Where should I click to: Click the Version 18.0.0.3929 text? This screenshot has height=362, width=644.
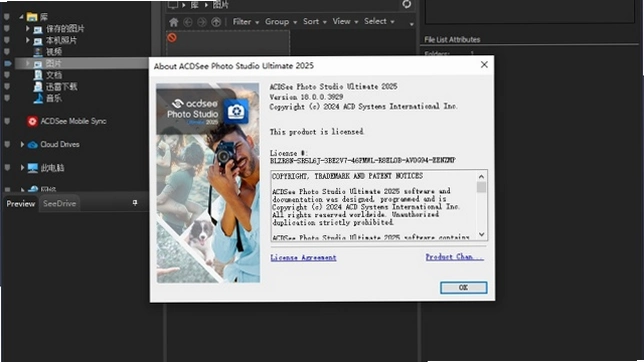tap(306, 97)
